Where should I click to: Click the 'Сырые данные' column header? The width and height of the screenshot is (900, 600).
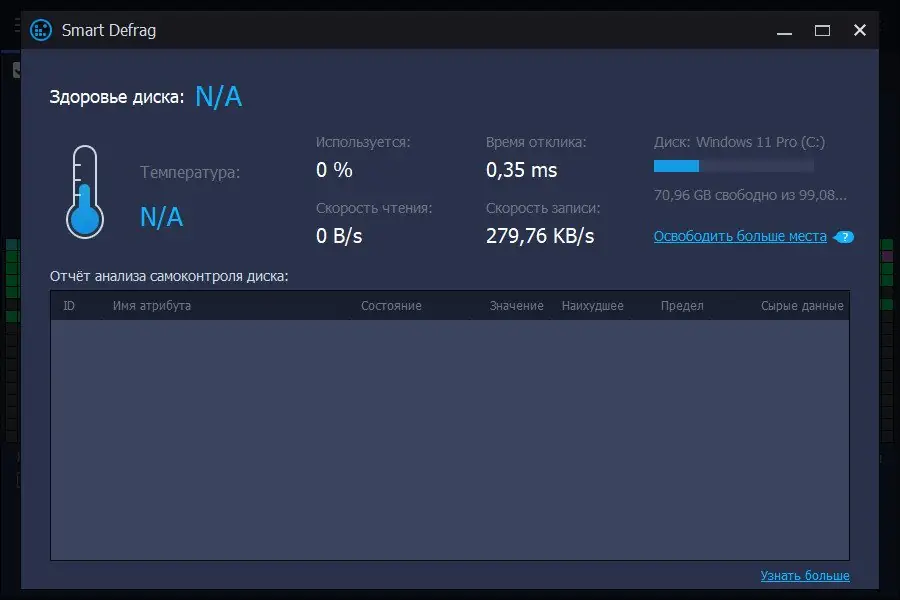[x=802, y=305]
